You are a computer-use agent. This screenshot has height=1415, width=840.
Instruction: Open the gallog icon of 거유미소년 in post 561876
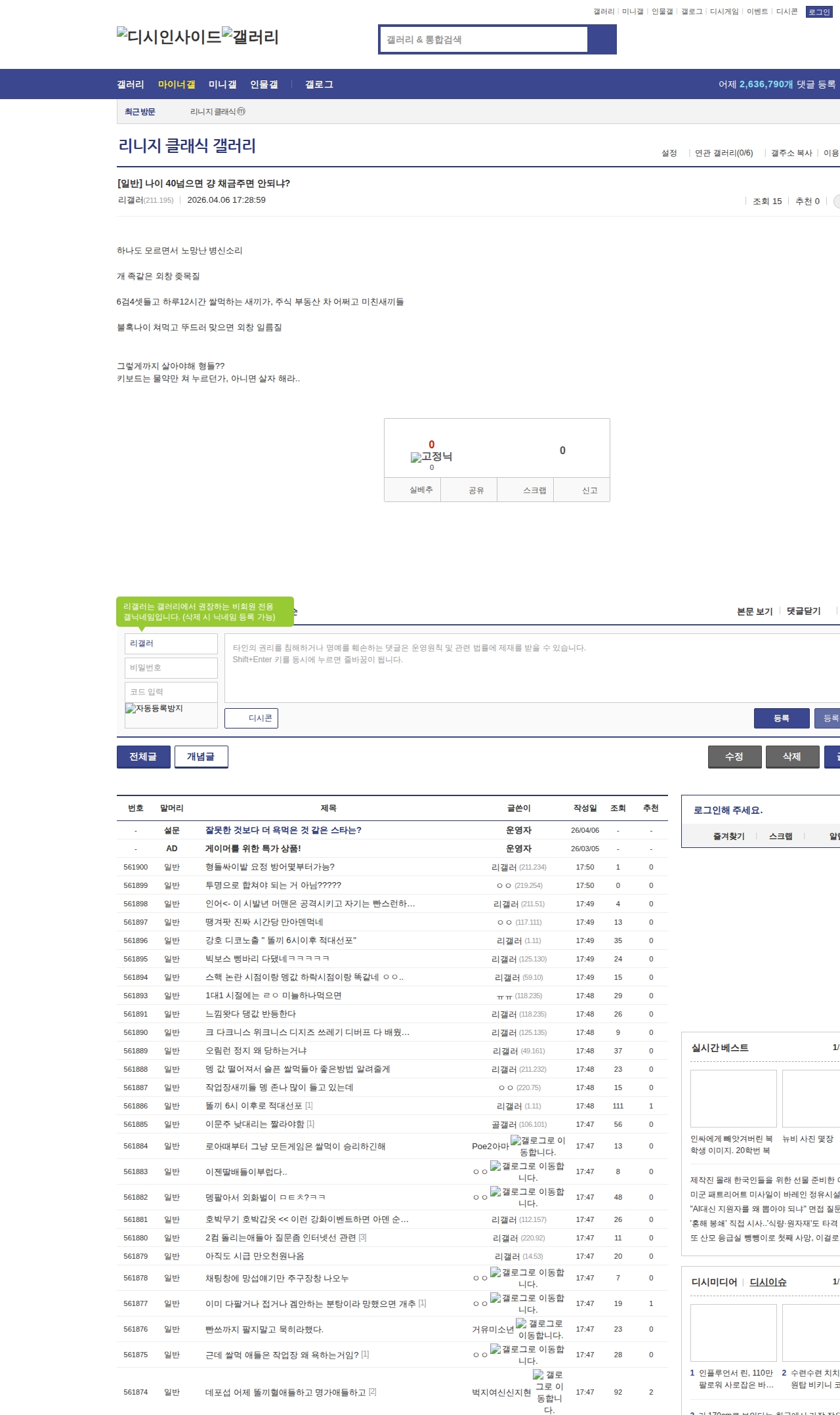[x=540, y=1329]
